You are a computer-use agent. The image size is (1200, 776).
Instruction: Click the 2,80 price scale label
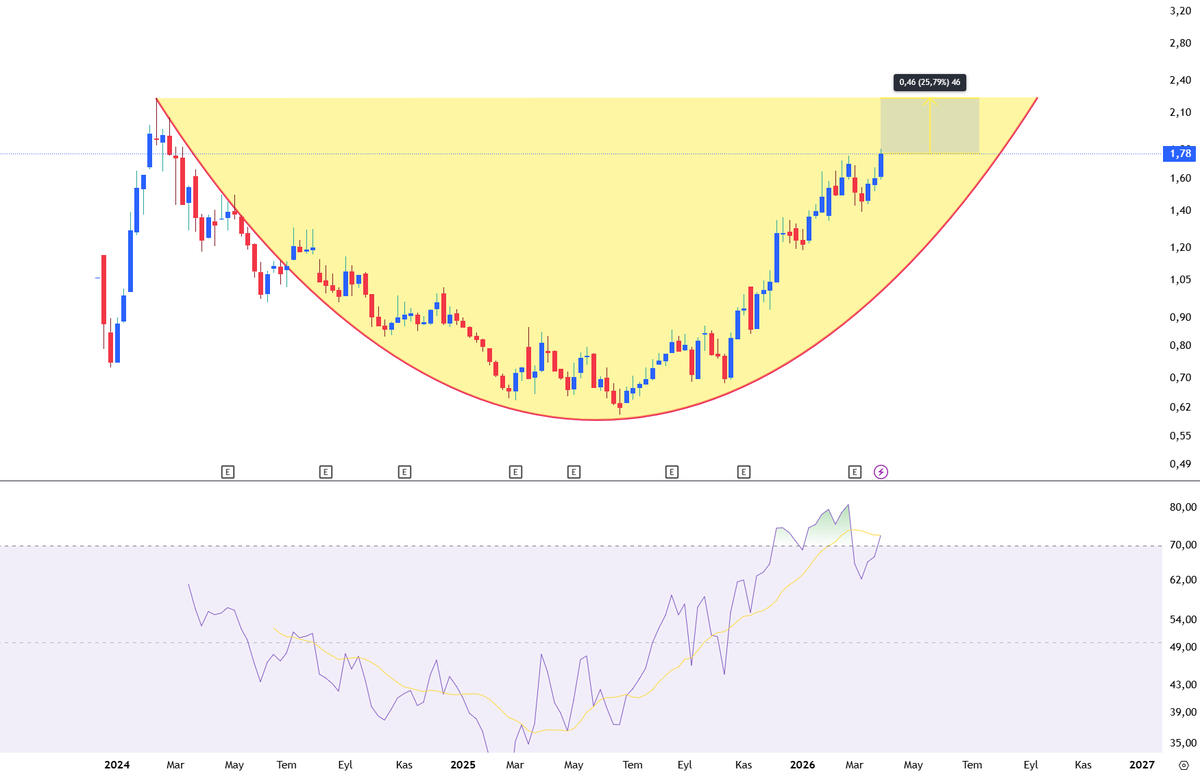(1180, 44)
